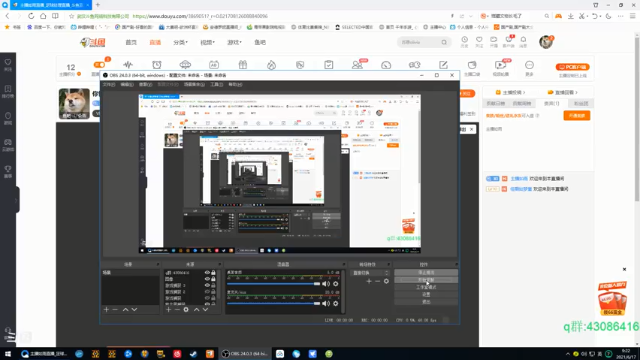This screenshot has height=360, width=640.
Task: Click the gift box icon in Douyu toolbar
Action: (x=243, y=64)
